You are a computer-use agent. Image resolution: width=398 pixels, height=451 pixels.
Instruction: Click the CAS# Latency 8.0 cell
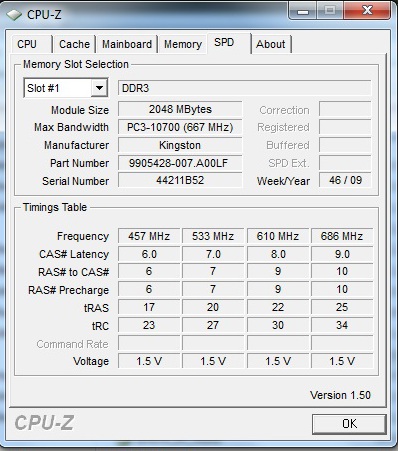(278, 254)
